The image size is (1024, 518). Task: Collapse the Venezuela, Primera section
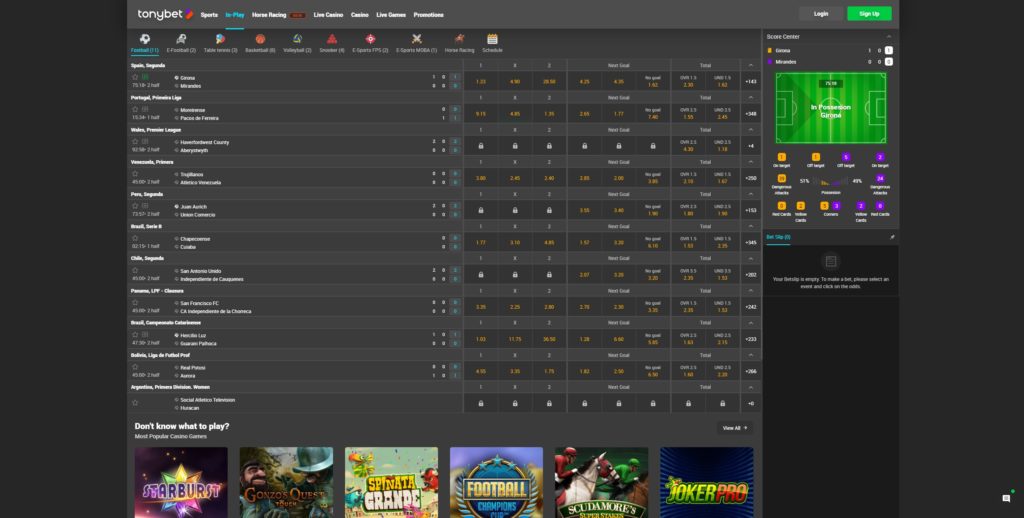tap(750, 162)
